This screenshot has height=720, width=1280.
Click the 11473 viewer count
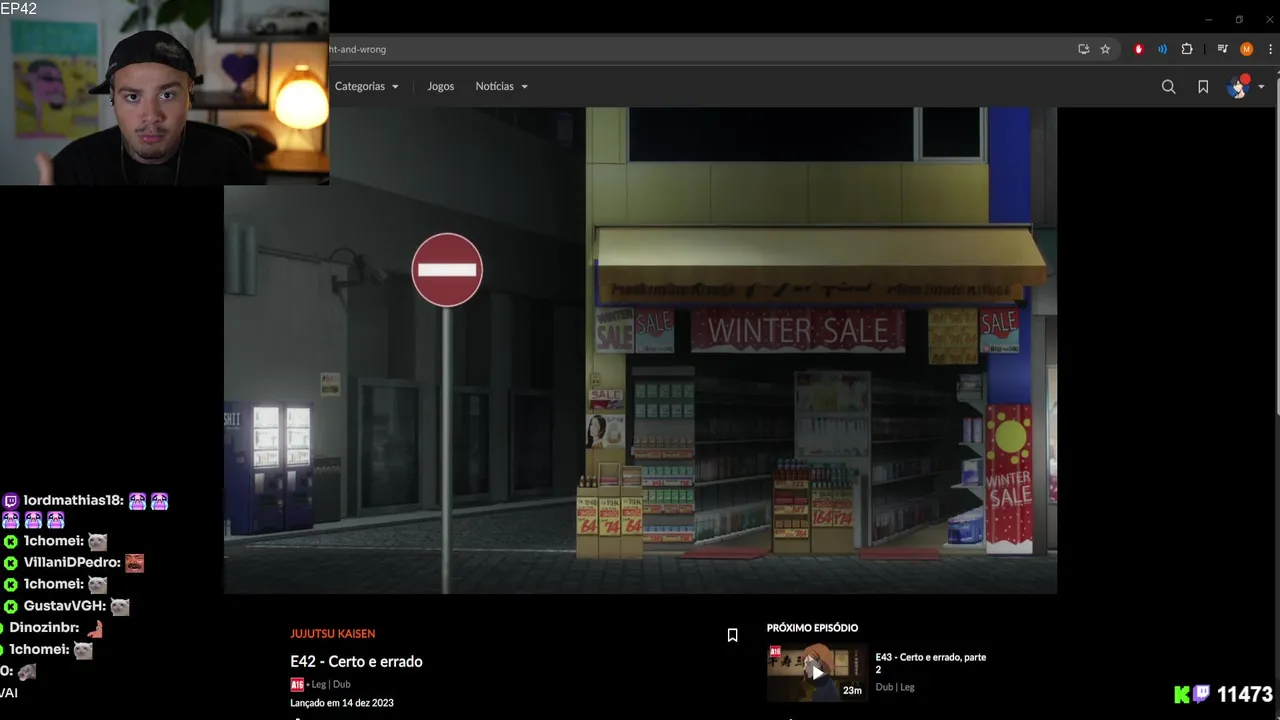click(x=1244, y=695)
